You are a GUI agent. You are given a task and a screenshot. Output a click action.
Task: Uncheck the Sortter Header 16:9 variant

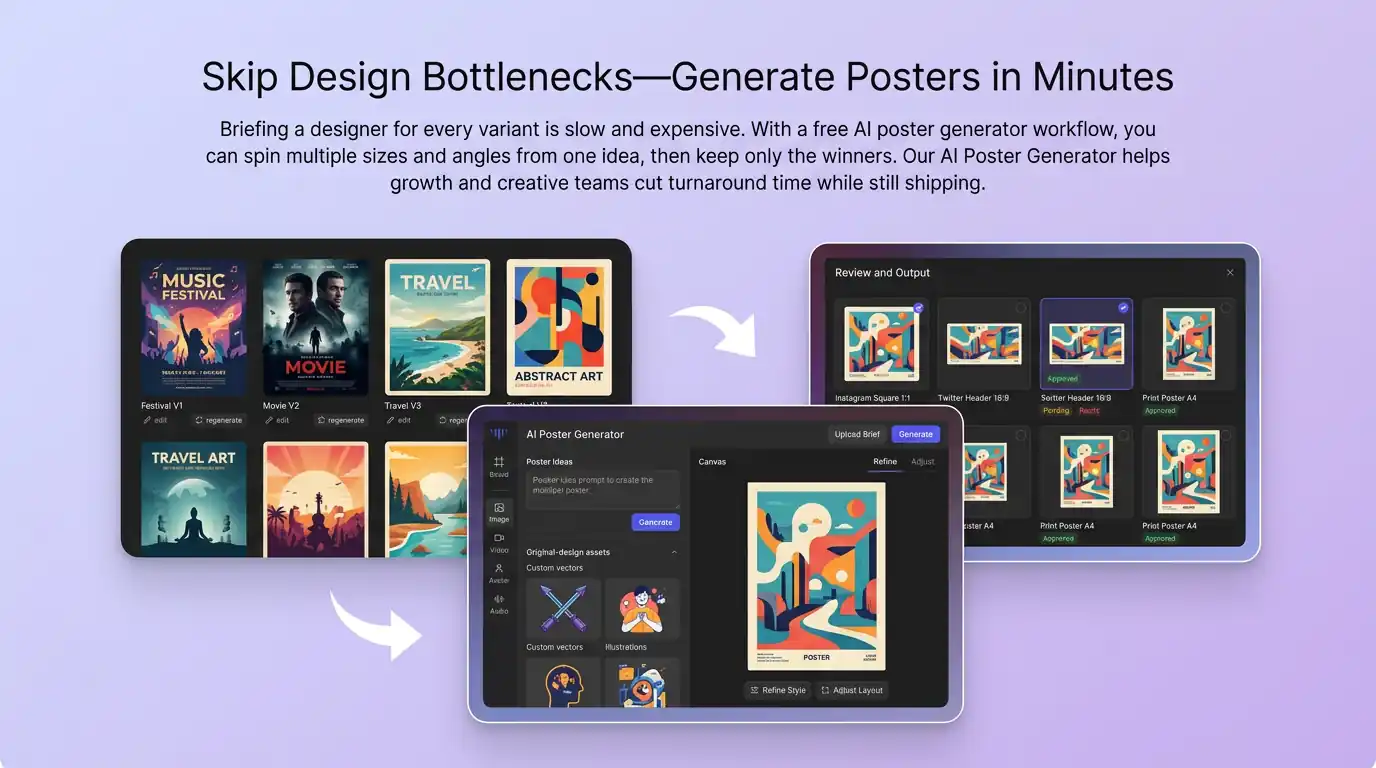coord(1122,308)
